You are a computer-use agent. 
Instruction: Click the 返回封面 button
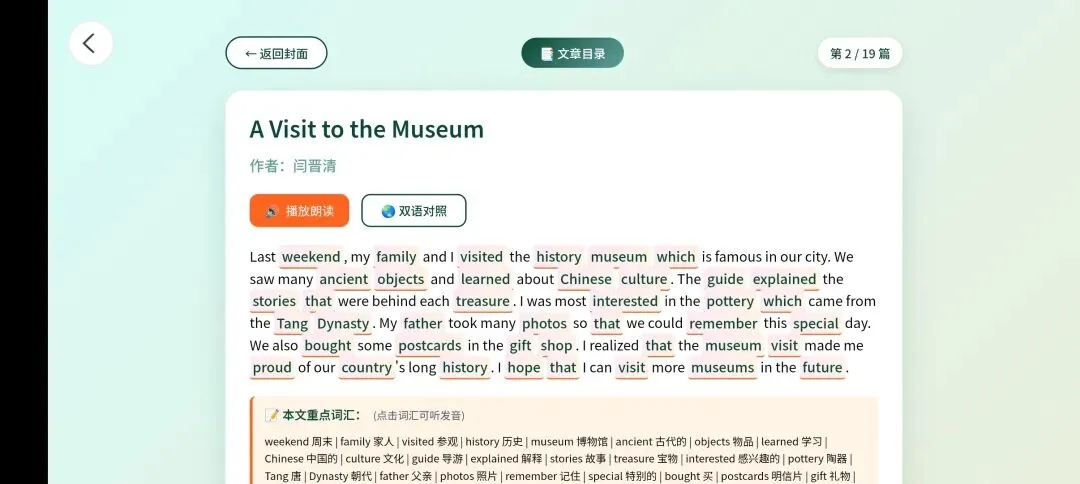click(x=276, y=53)
